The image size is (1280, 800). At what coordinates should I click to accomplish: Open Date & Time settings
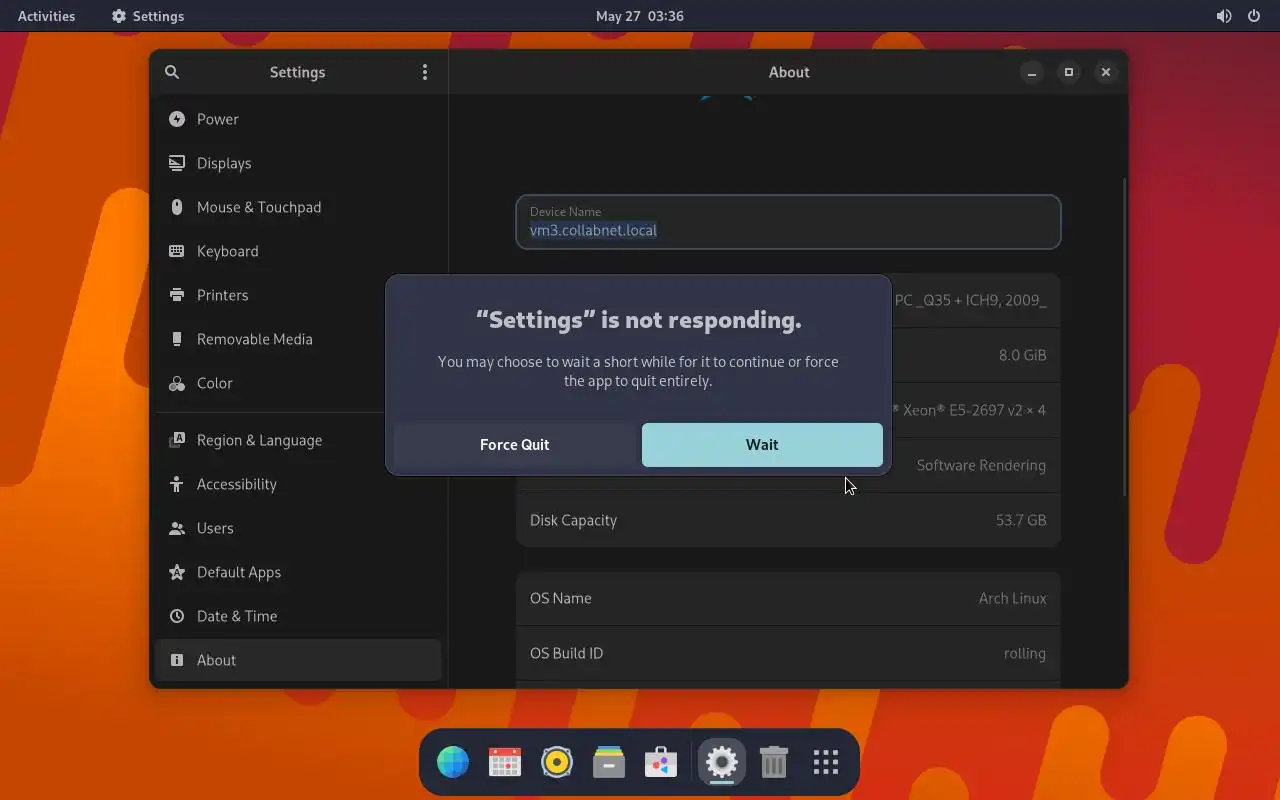pos(298,616)
